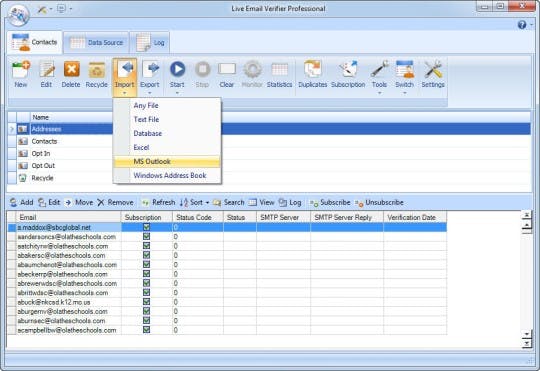540x371 pixels.
Task: Toggle subscription checkbox for abakersc row
Action: (x=146, y=255)
